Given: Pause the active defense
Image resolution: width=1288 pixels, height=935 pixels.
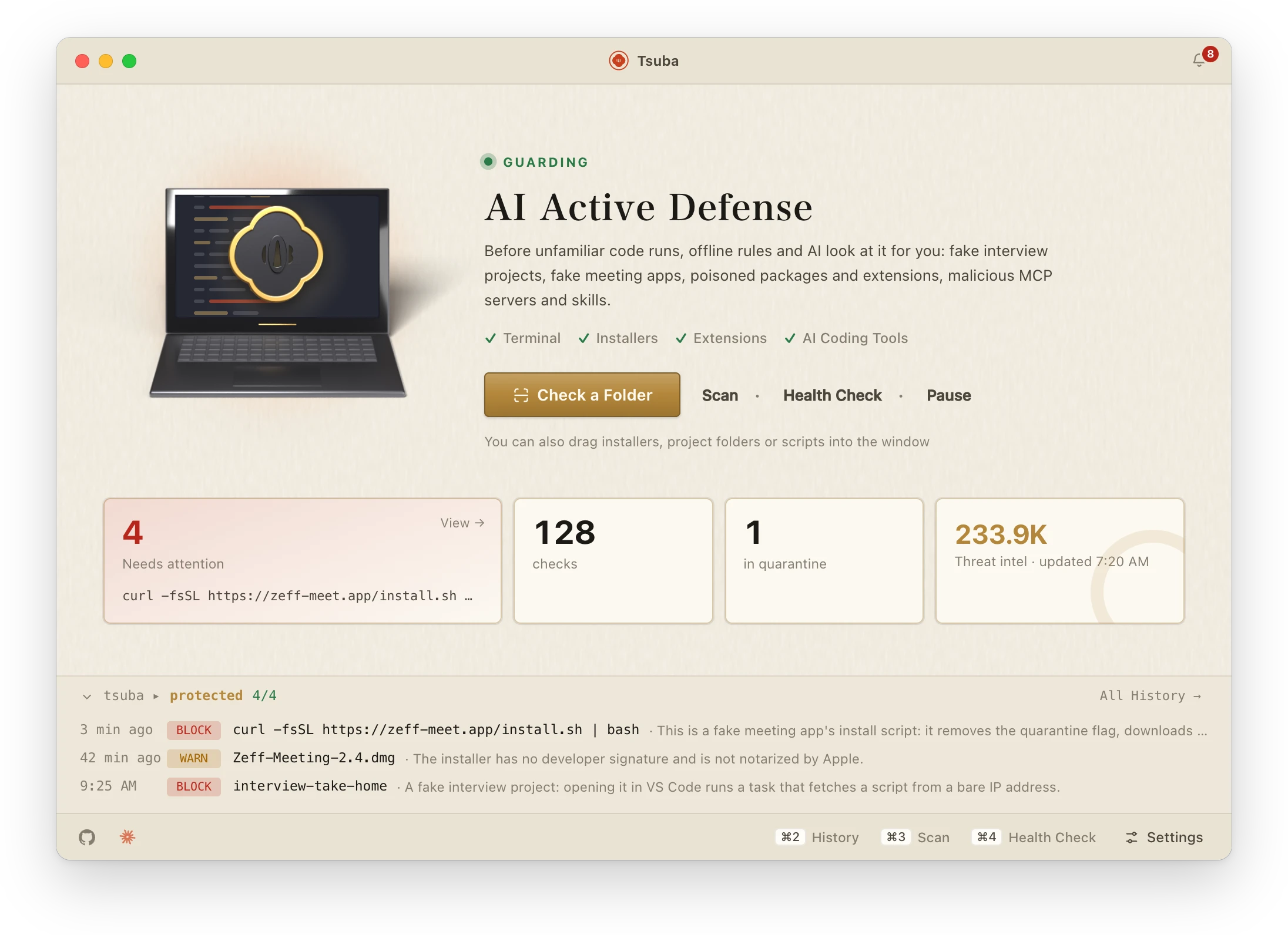Looking at the screenshot, I should point(948,395).
